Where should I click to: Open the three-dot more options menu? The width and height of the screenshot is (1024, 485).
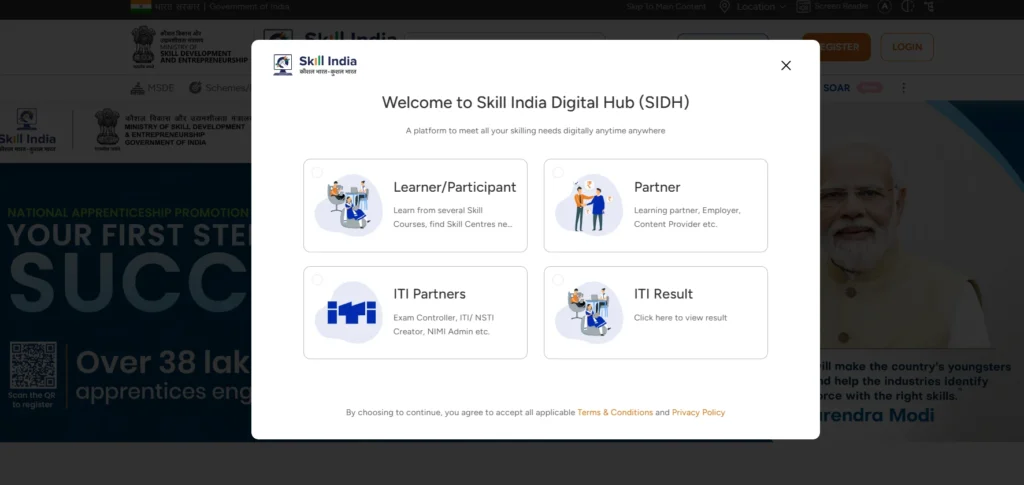coord(904,87)
